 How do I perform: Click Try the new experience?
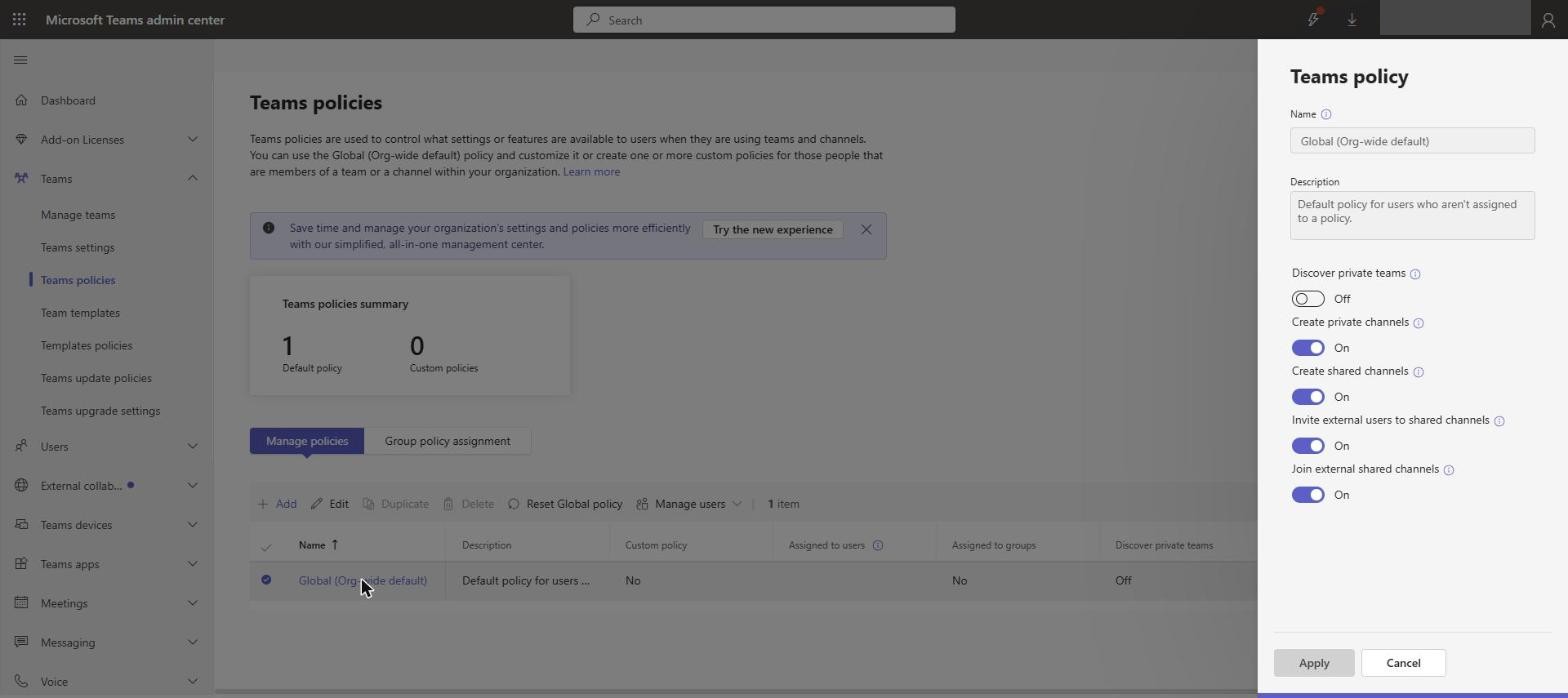(772, 230)
